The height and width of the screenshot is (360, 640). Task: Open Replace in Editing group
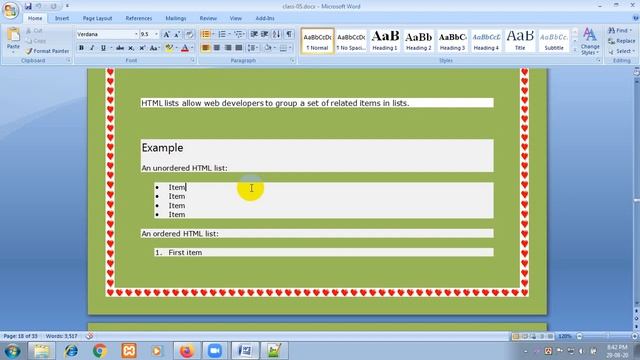(x=621, y=41)
